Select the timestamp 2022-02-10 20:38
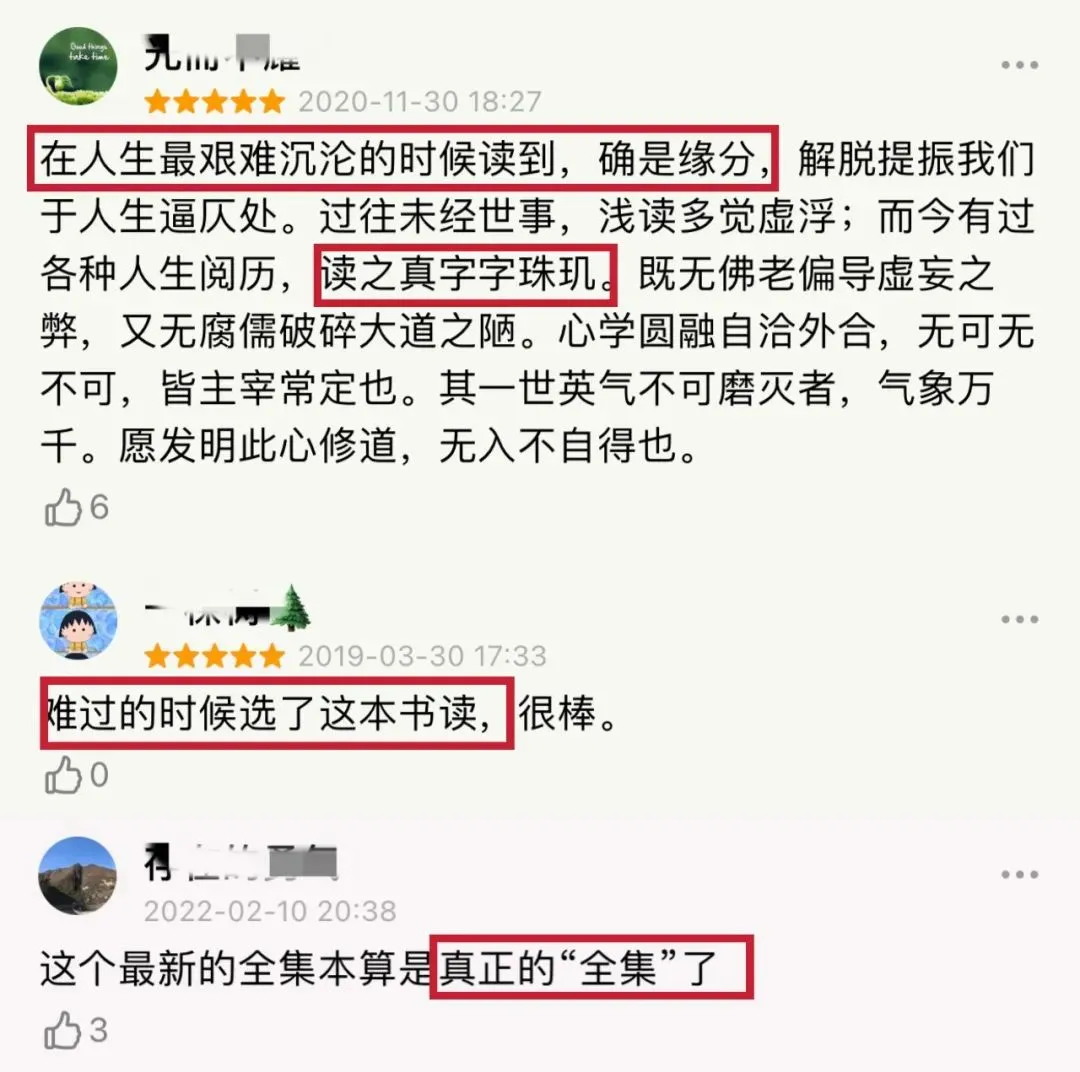The image size is (1080, 1072). pyautogui.click(x=271, y=911)
